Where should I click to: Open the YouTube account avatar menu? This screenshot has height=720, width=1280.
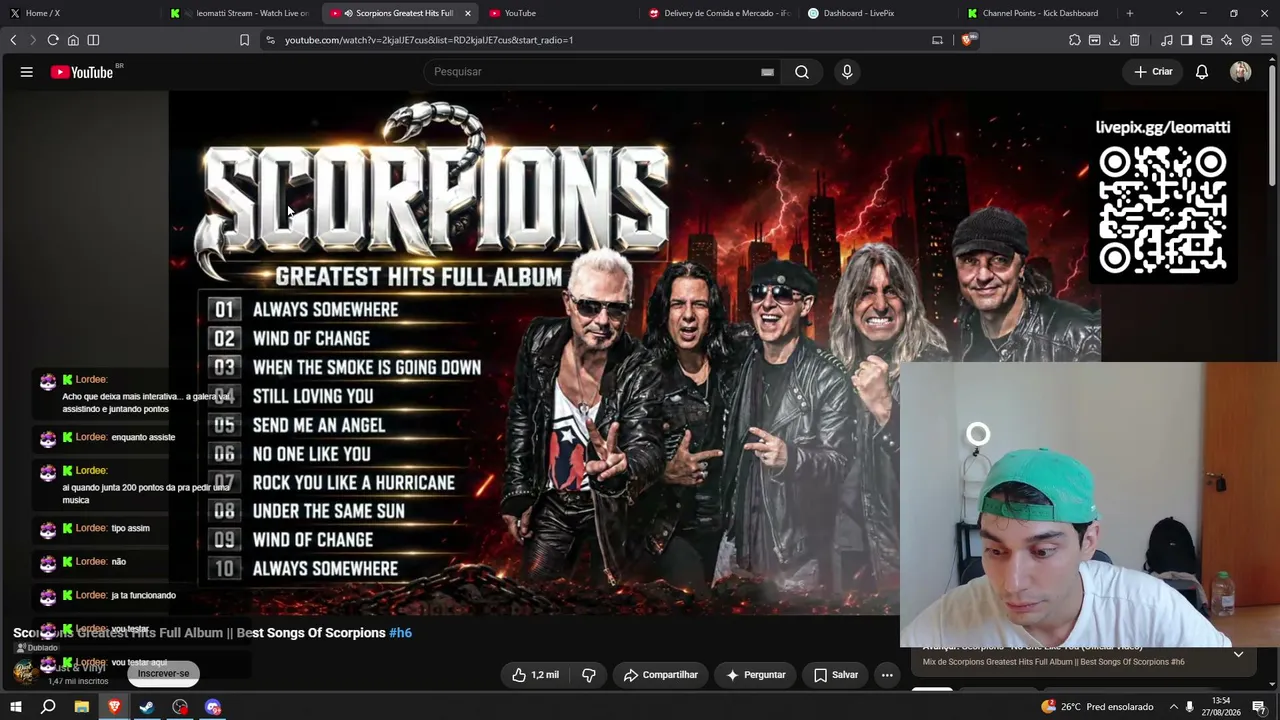[1241, 72]
